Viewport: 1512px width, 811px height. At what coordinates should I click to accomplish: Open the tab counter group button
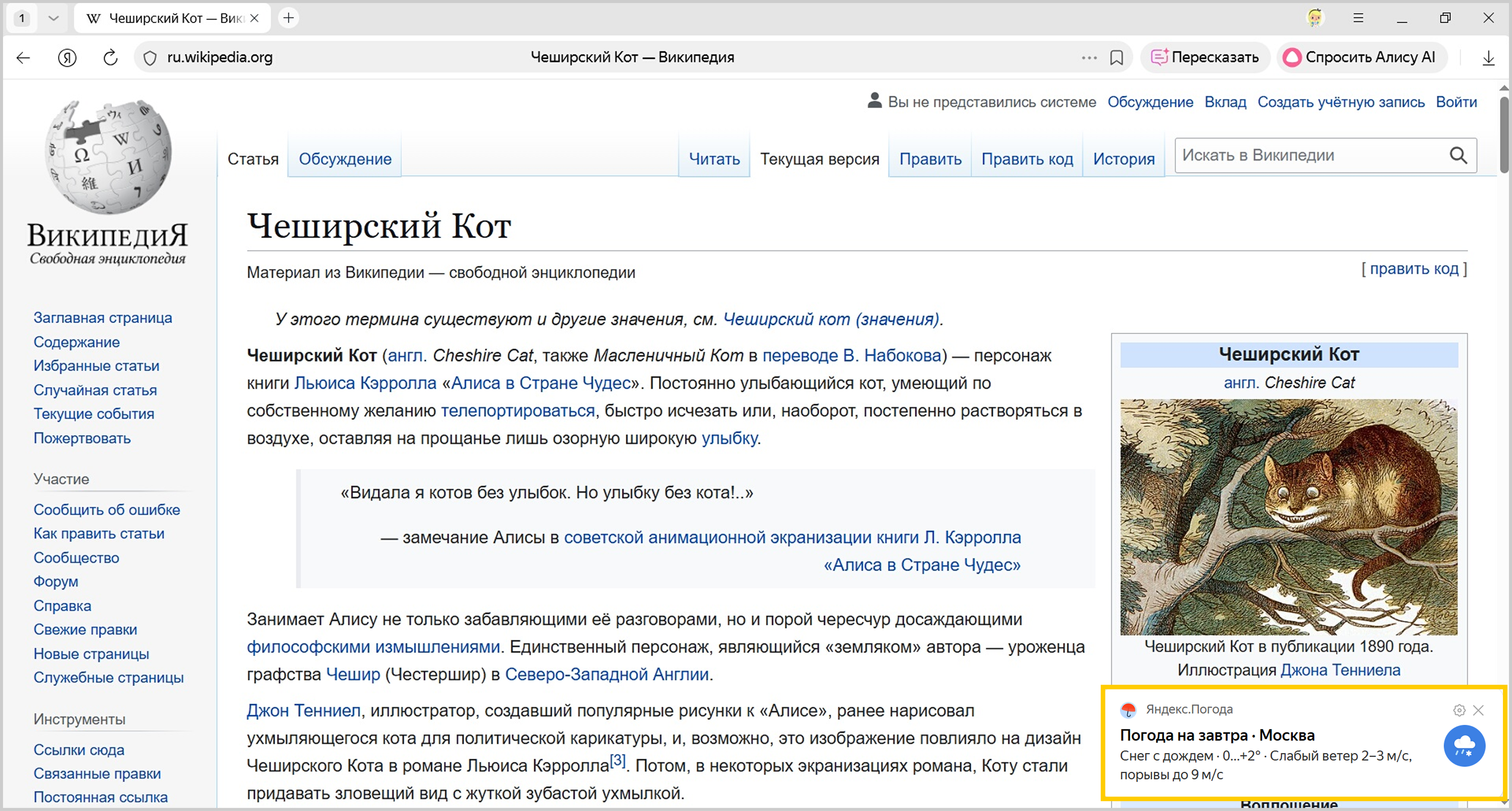click(x=22, y=18)
